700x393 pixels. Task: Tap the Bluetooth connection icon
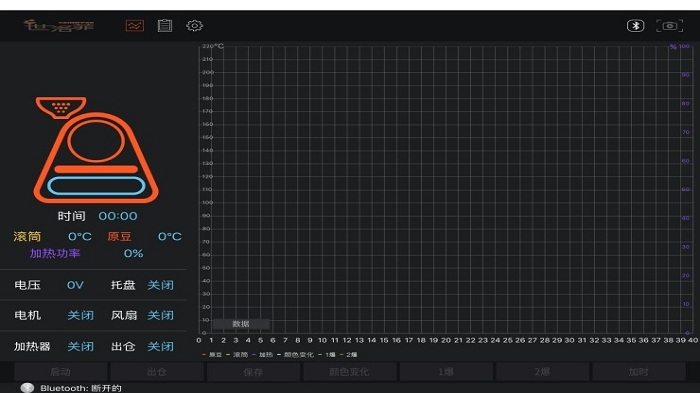click(635, 26)
